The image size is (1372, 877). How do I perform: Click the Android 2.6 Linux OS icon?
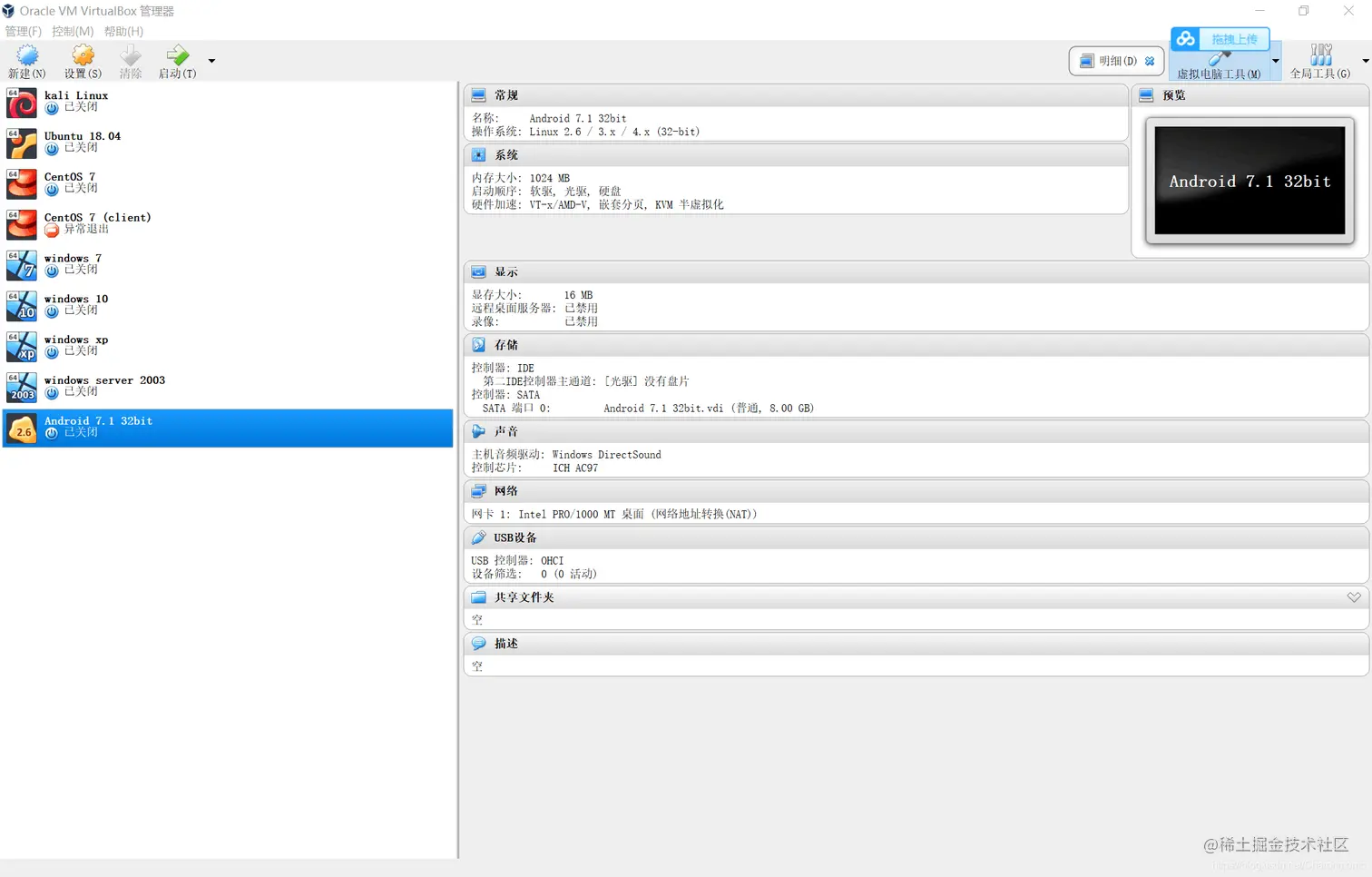pyautogui.click(x=22, y=429)
